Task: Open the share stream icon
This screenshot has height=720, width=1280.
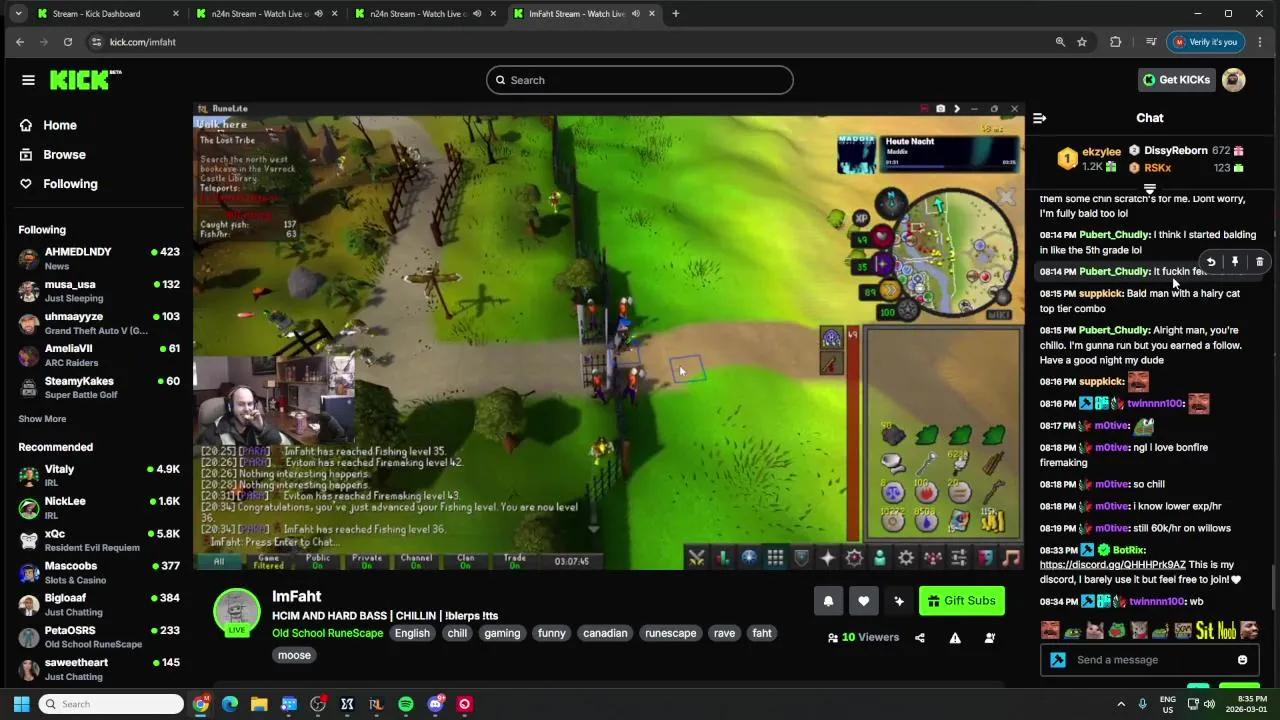Action: pyautogui.click(x=920, y=638)
